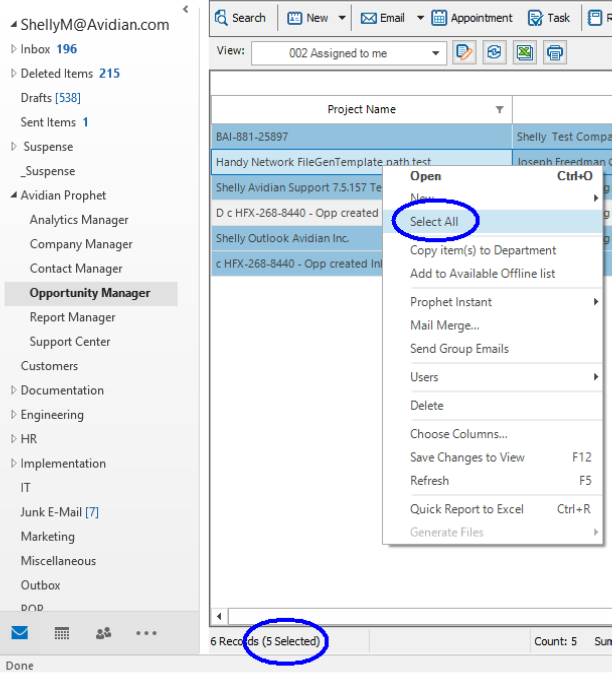Choose Add to Available Offline list
Screen dimensions: 613x673
(x=492, y=274)
